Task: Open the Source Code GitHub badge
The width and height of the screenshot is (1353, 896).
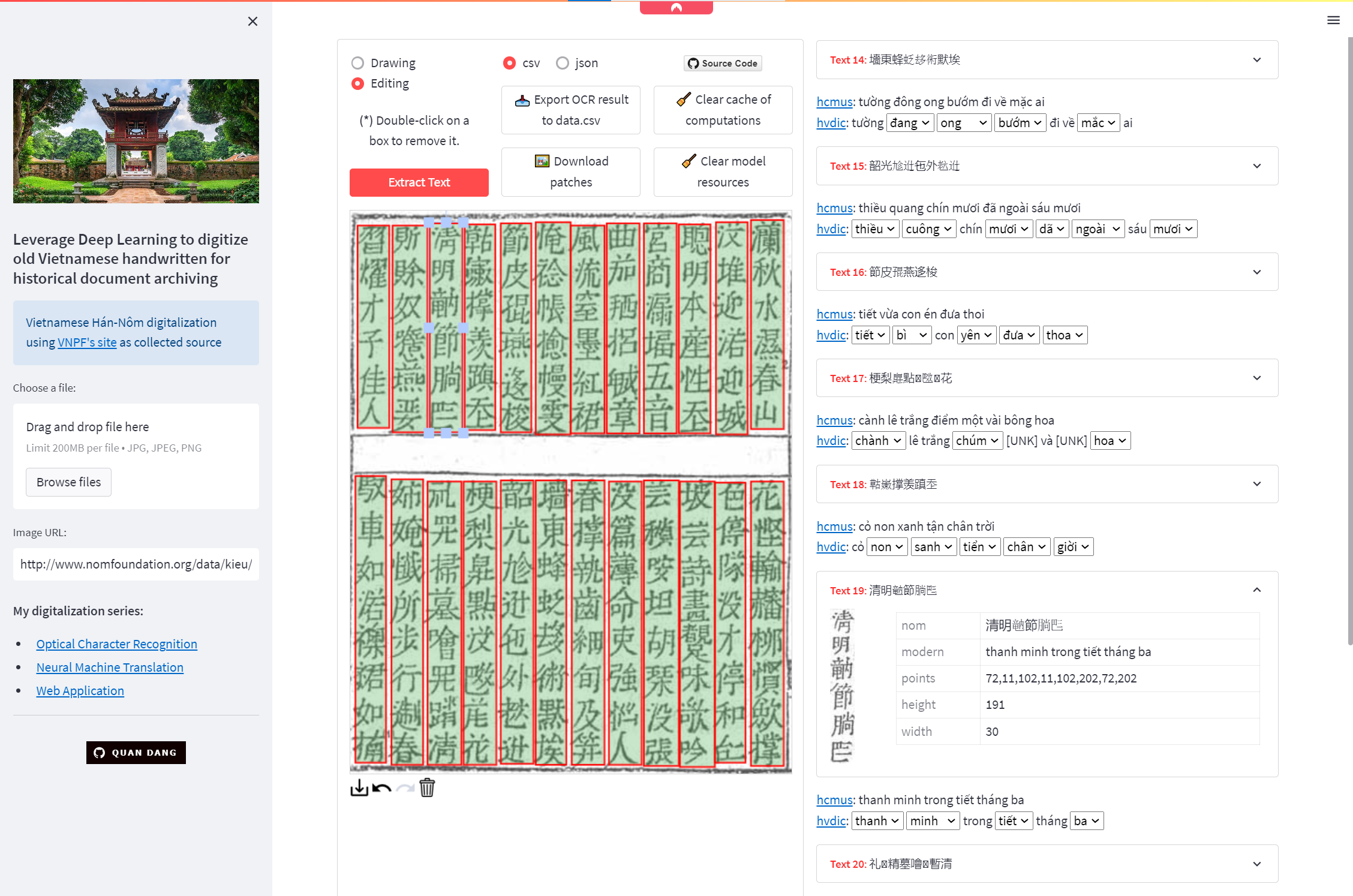Action: click(x=723, y=63)
